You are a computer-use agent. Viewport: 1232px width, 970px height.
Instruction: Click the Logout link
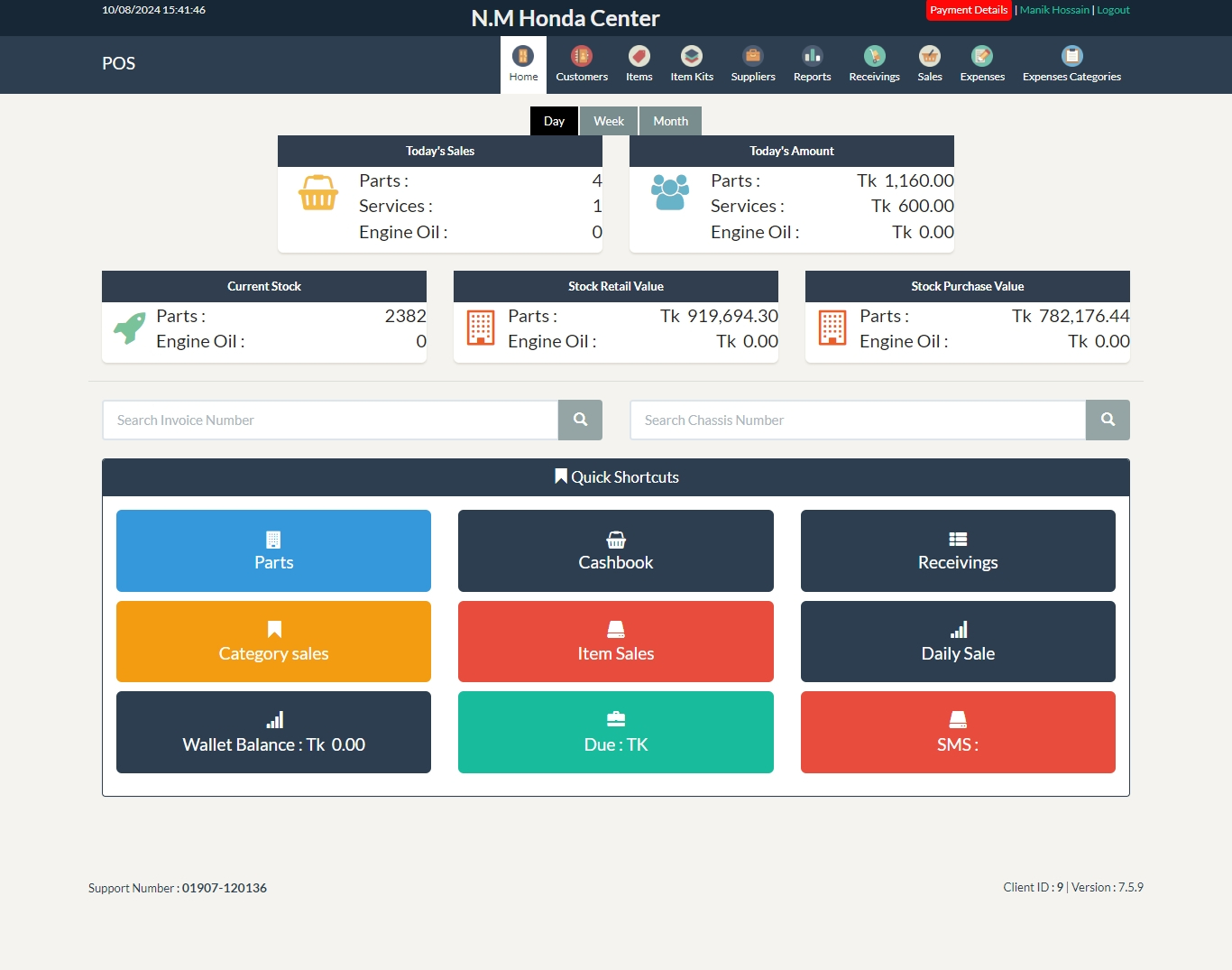1113,10
